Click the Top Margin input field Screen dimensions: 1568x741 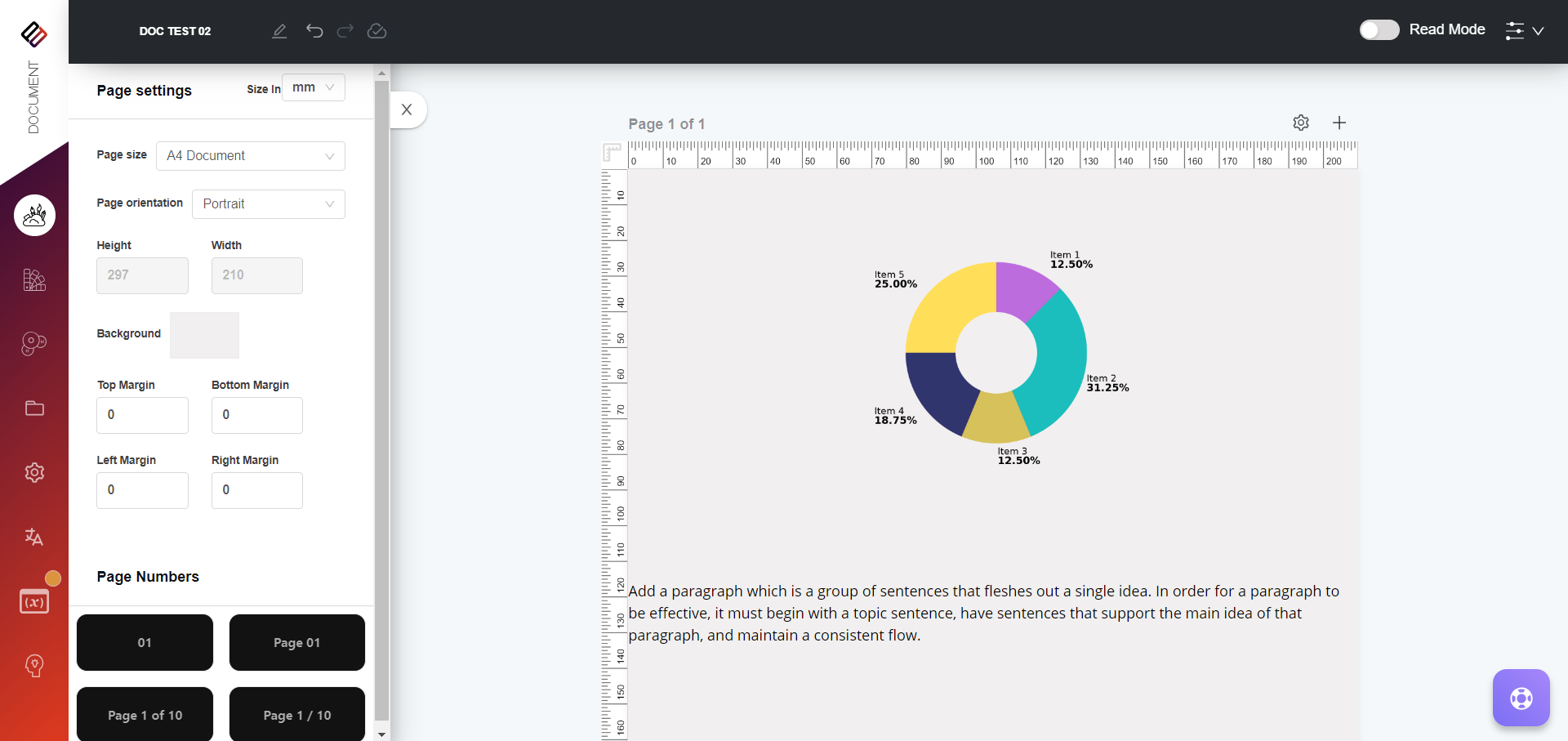coord(142,415)
